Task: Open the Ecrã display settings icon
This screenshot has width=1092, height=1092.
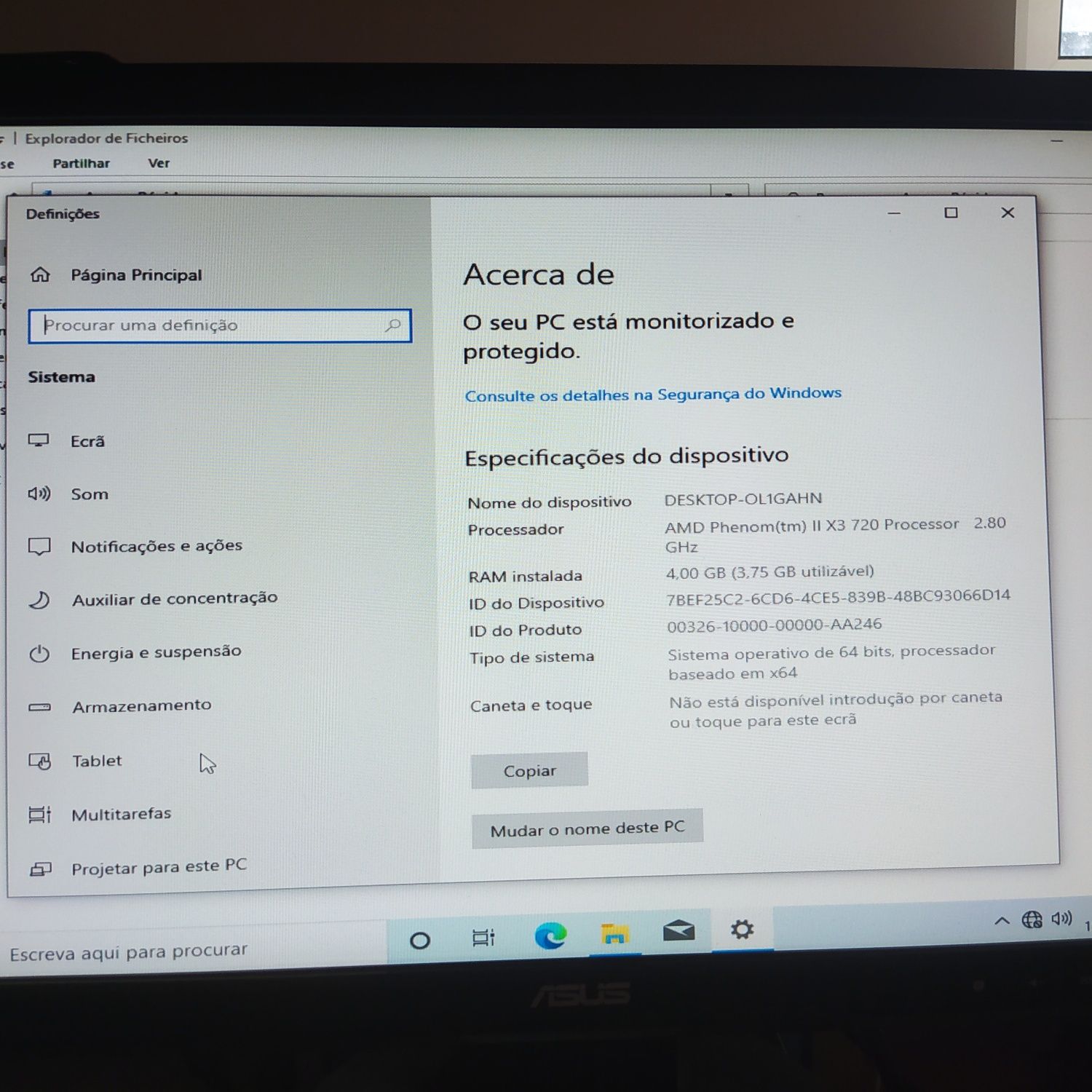Action: [x=39, y=440]
